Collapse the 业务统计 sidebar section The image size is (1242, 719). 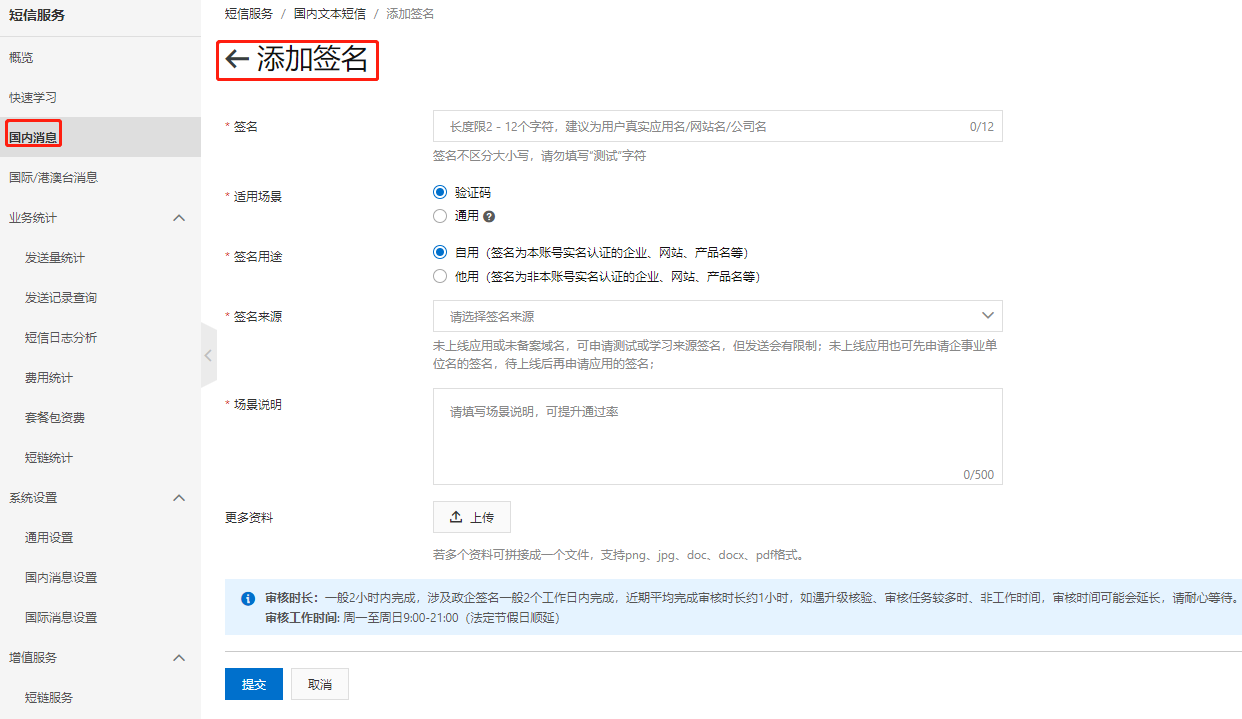pos(179,218)
